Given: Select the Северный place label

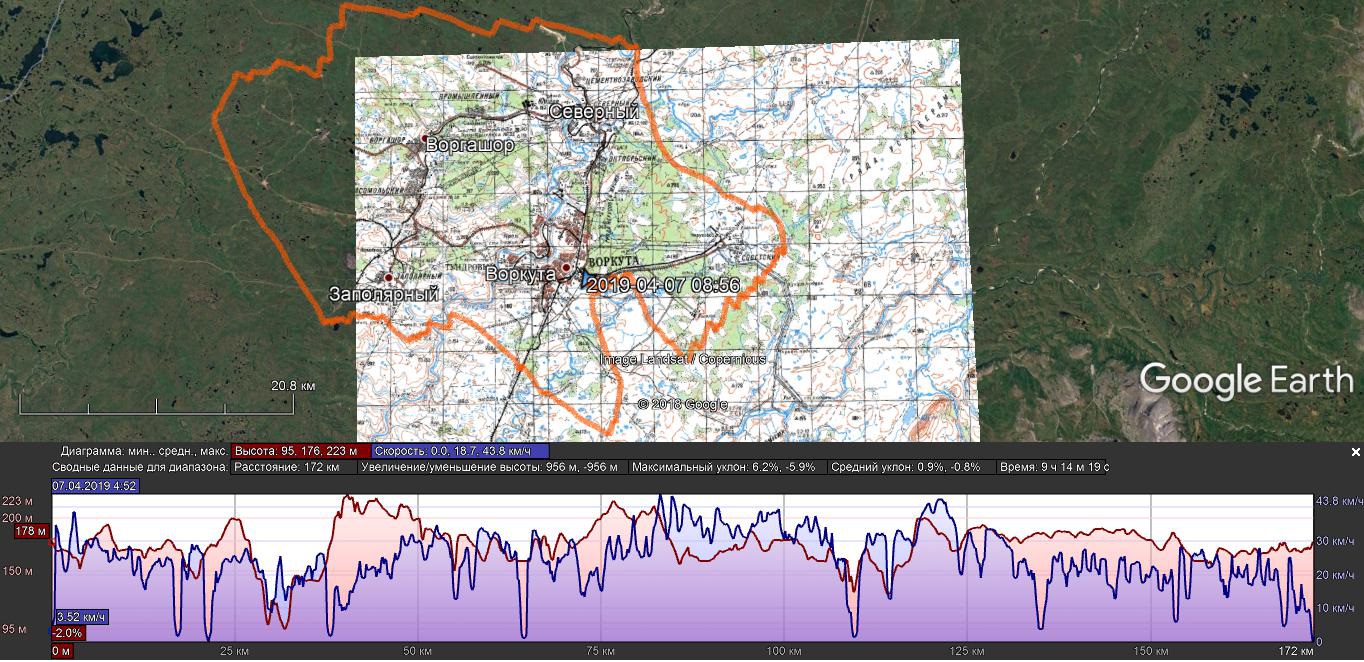Looking at the screenshot, I should pyautogui.click(x=593, y=113).
